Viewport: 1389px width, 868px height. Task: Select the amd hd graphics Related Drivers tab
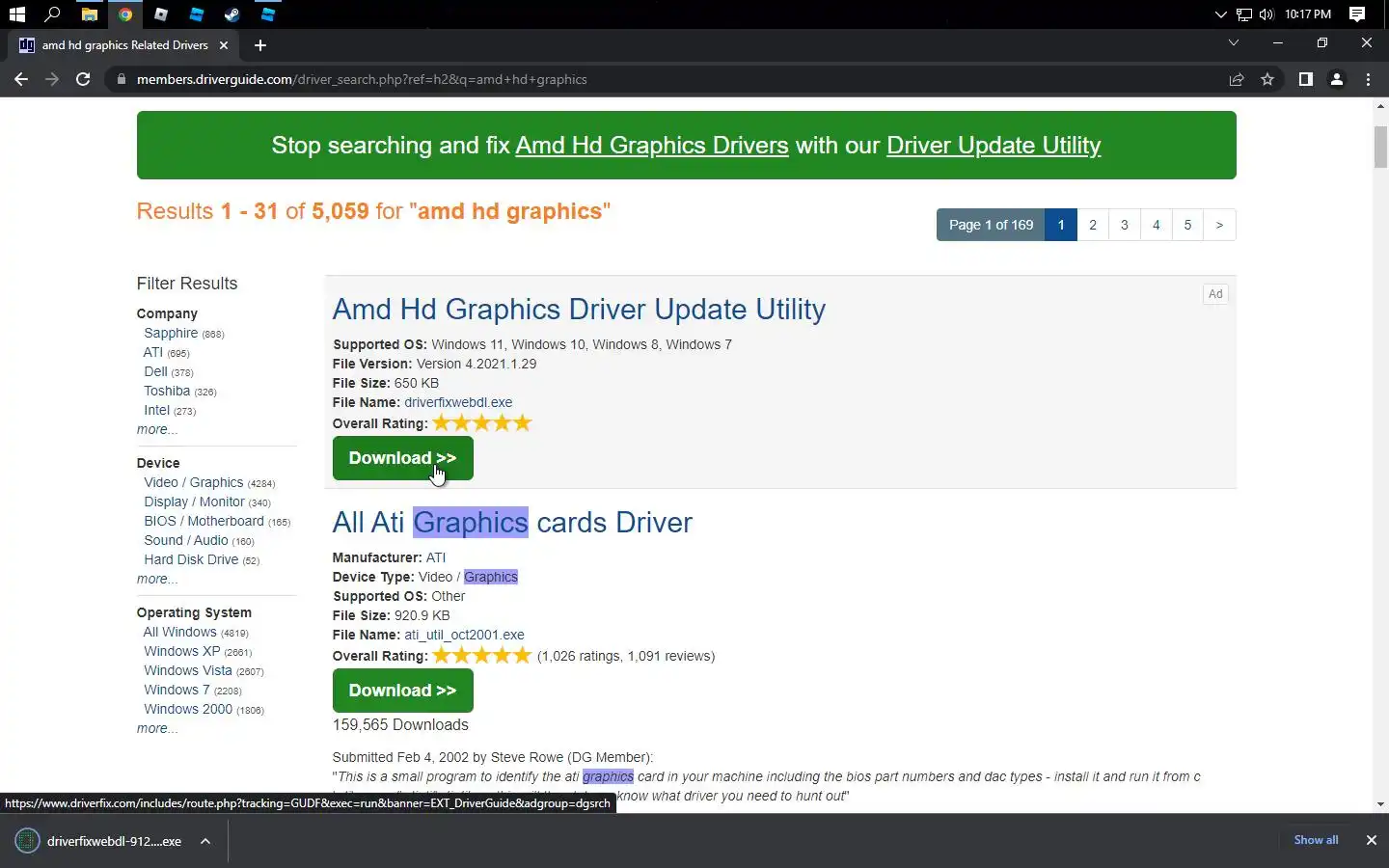(124, 45)
